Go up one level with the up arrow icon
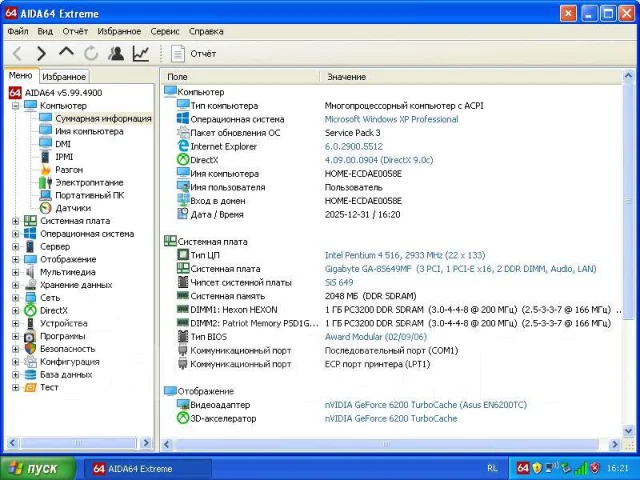The height and width of the screenshot is (480, 640). (66, 52)
